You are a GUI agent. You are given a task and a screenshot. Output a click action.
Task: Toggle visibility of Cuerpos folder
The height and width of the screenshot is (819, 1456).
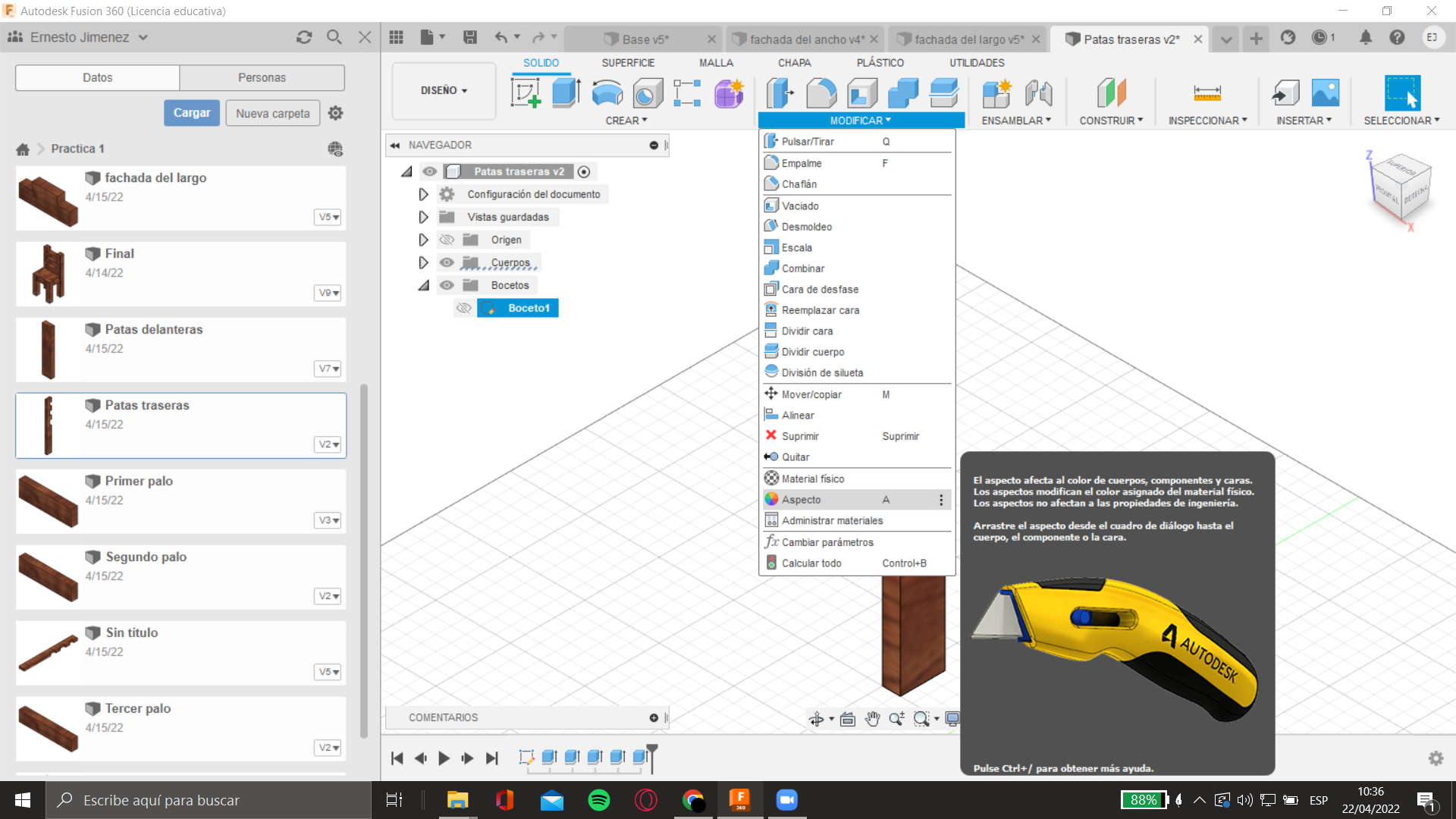tap(447, 262)
